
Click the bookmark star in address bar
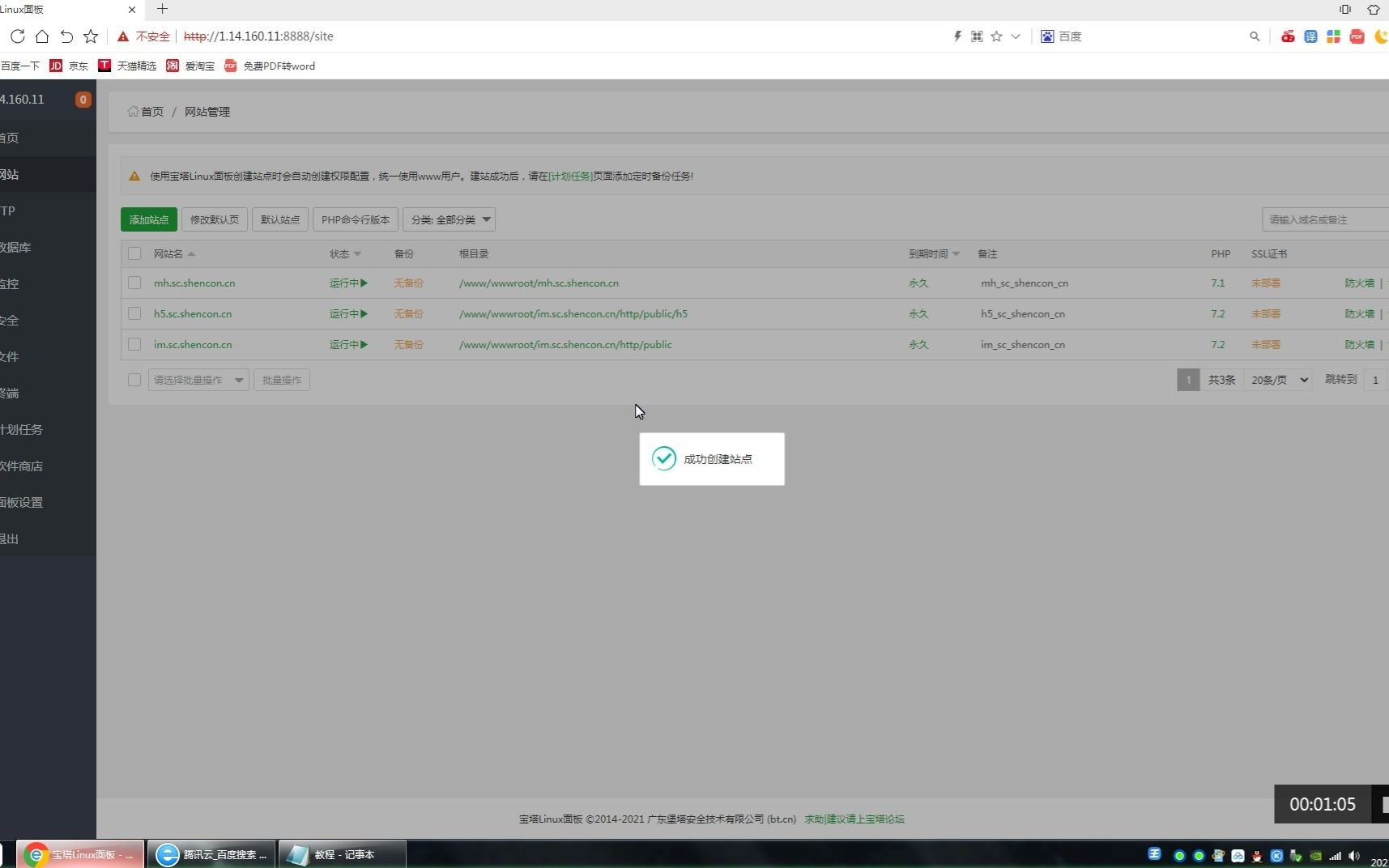(x=996, y=36)
